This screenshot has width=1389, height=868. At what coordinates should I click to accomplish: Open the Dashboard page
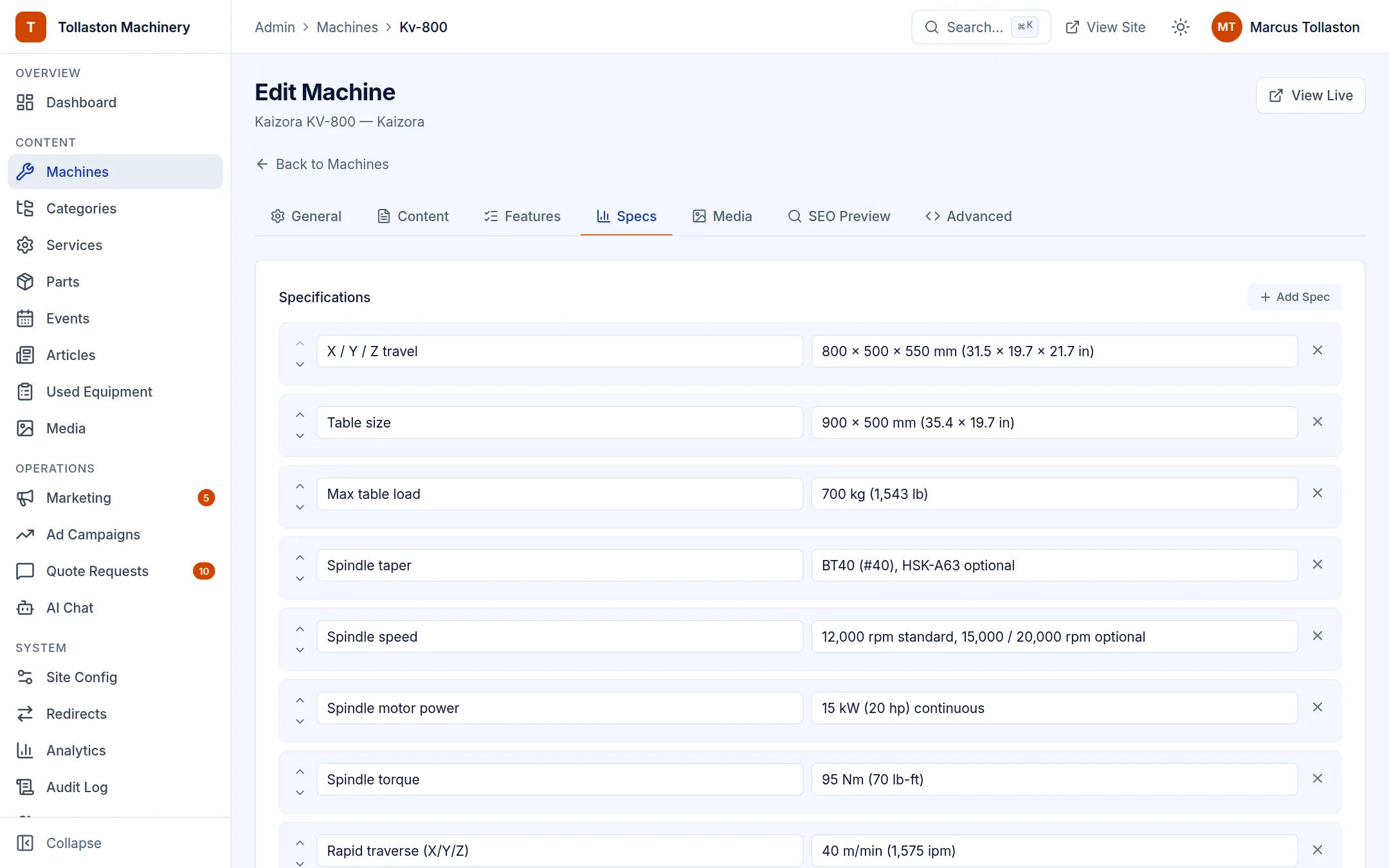[115, 102]
